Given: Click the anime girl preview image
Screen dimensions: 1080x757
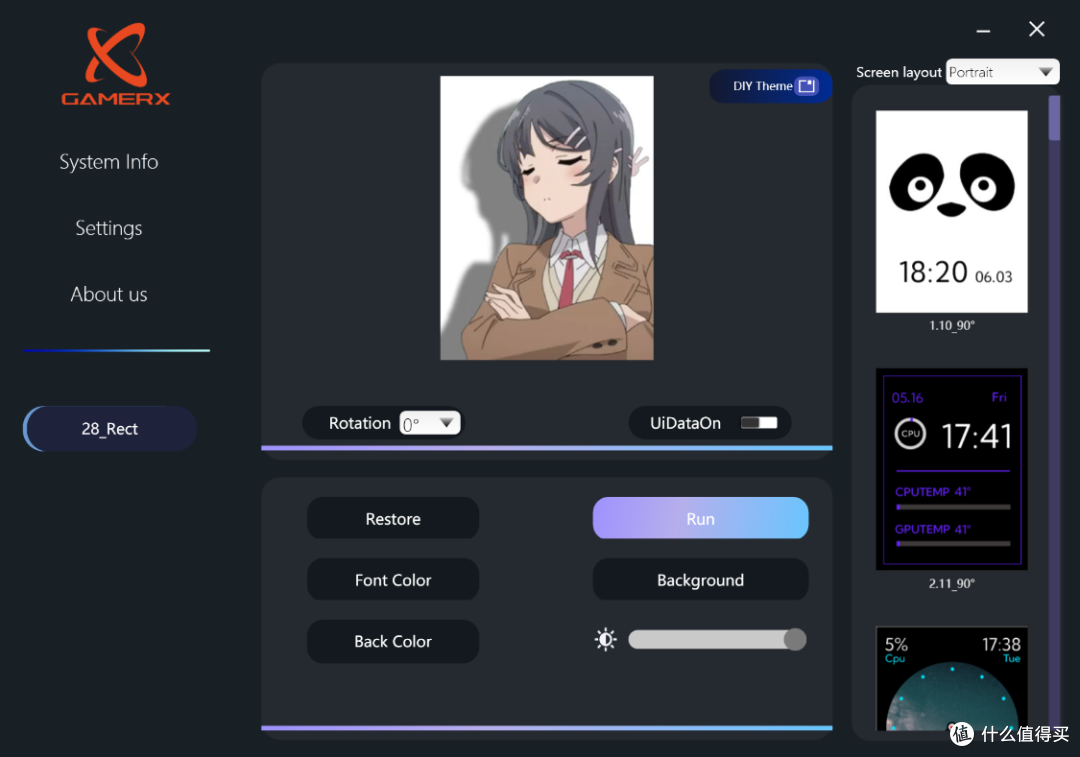Looking at the screenshot, I should click(547, 218).
